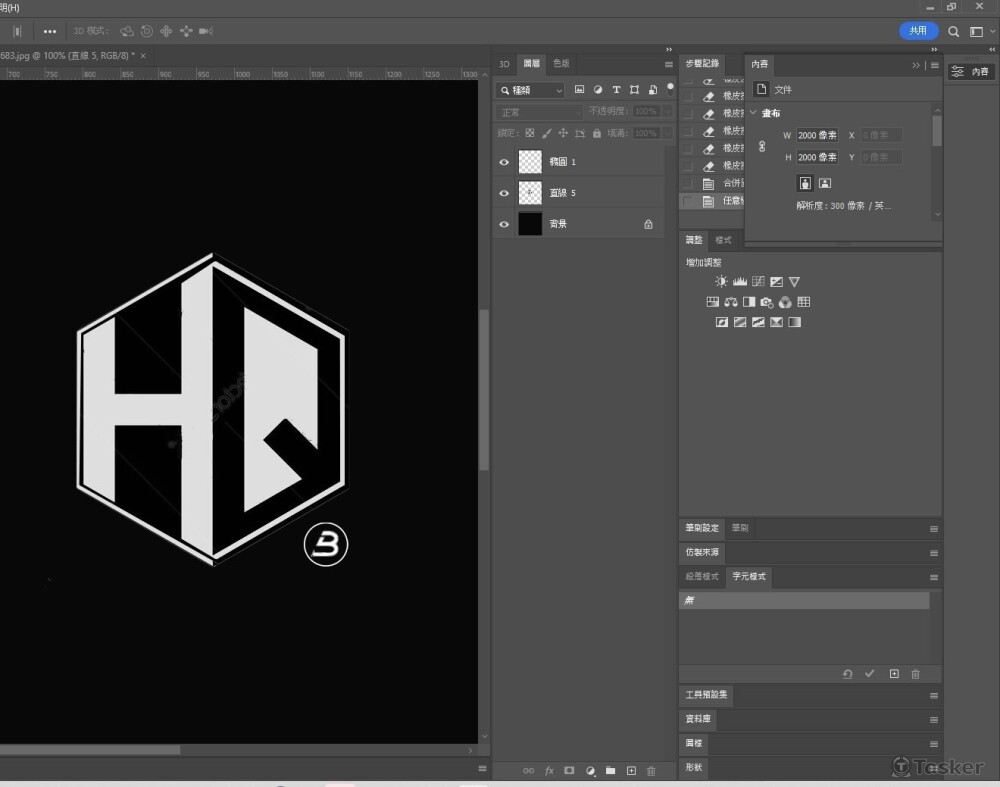Open the 種類 layer filter dropdown
The image size is (1000, 787).
tap(531, 90)
